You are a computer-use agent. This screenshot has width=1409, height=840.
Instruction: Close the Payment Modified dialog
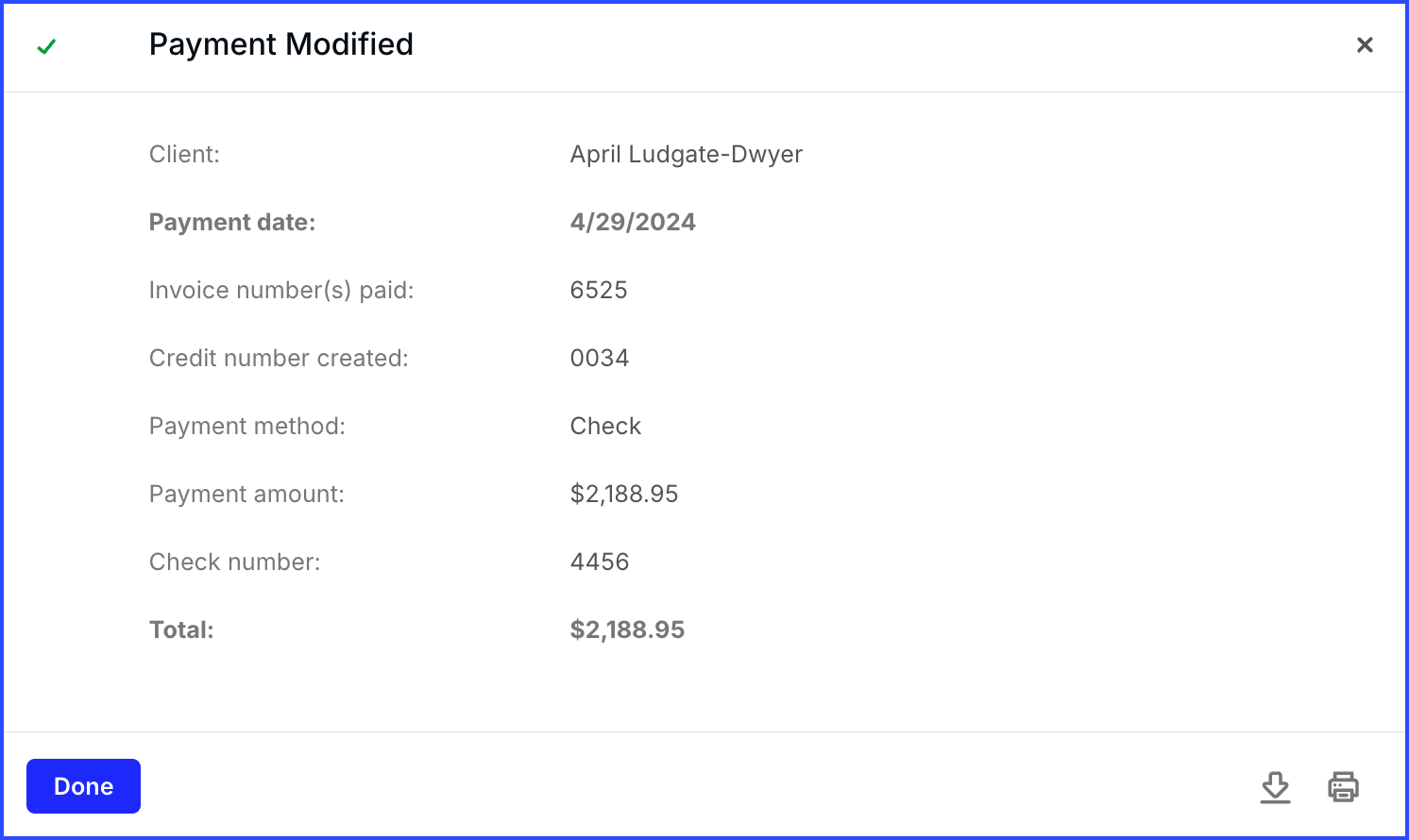click(1365, 44)
